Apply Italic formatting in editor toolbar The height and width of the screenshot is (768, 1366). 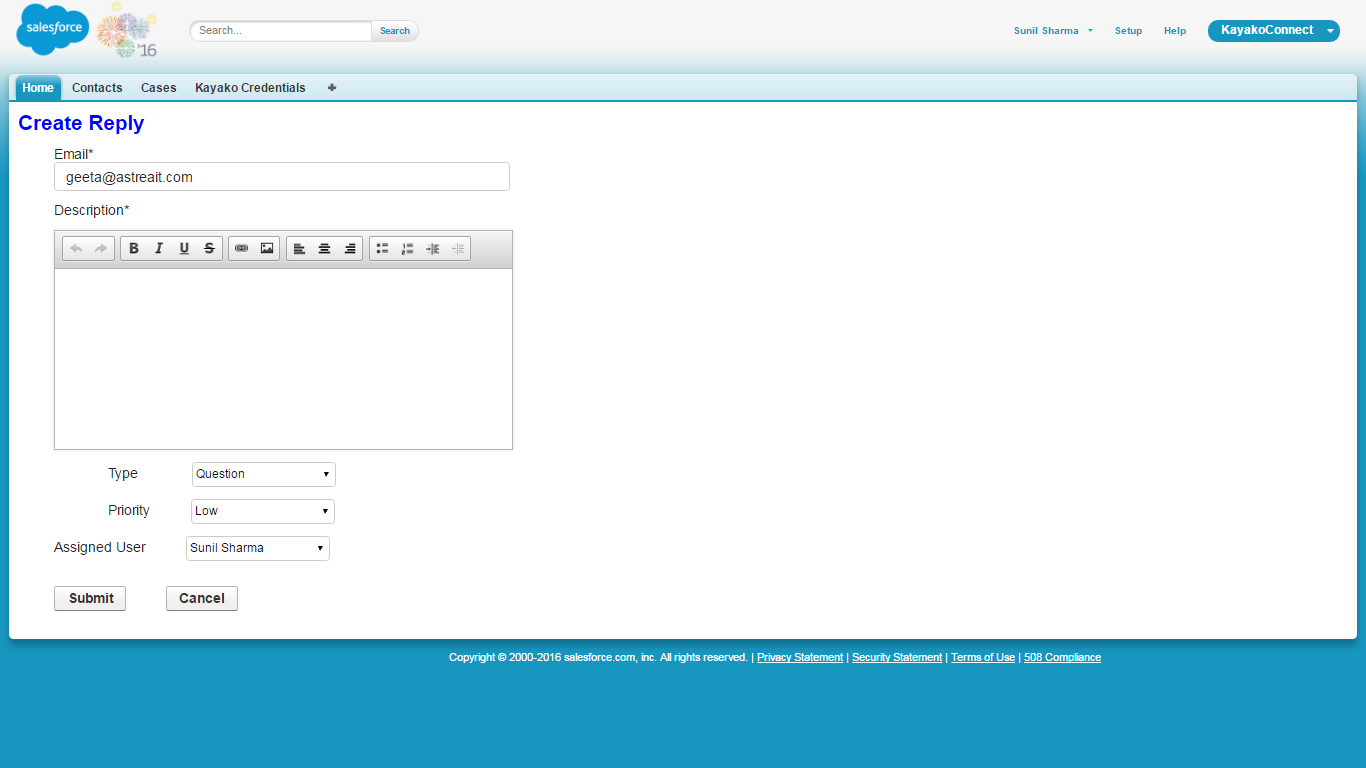tap(159, 249)
